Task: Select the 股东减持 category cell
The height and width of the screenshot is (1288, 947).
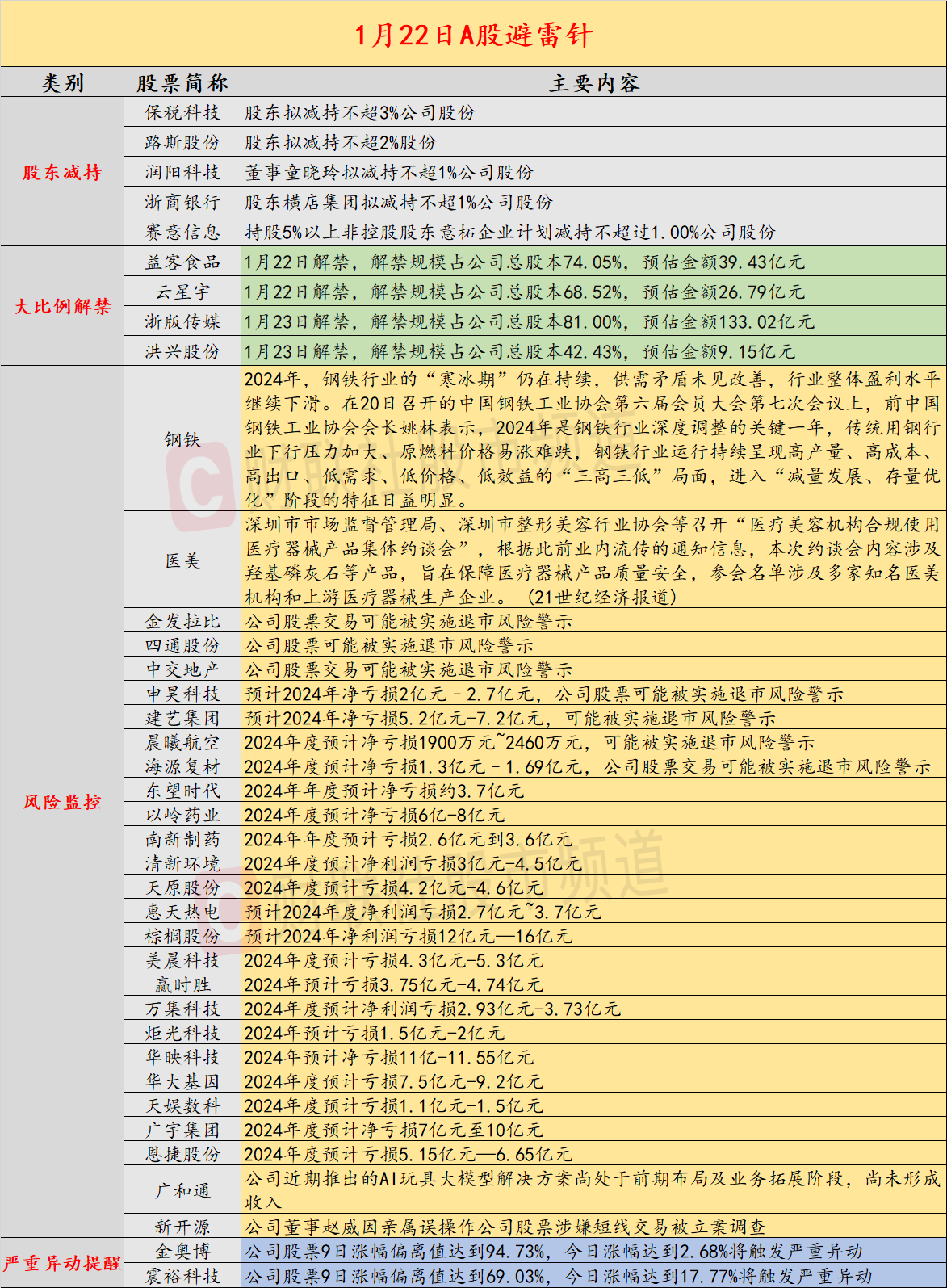Action: pyautogui.click(x=62, y=172)
